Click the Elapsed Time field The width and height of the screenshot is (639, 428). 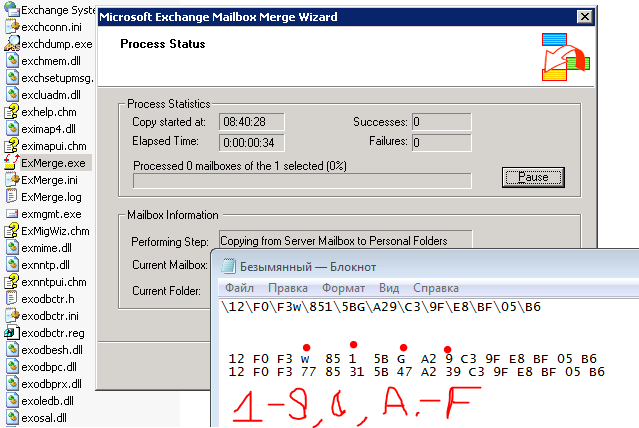coord(251,143)
